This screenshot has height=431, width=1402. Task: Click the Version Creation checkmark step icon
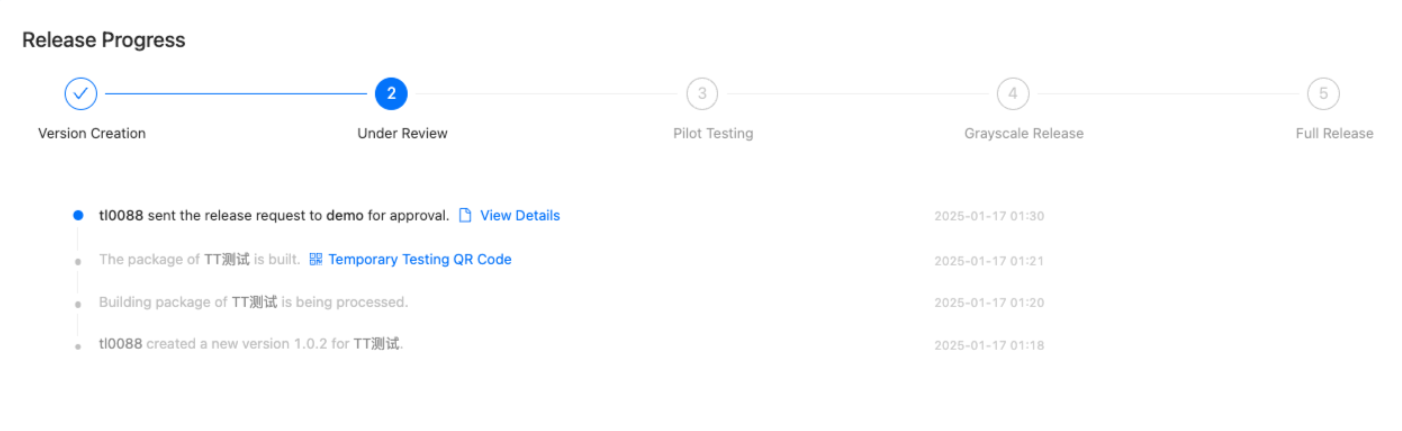pos(81,94)
